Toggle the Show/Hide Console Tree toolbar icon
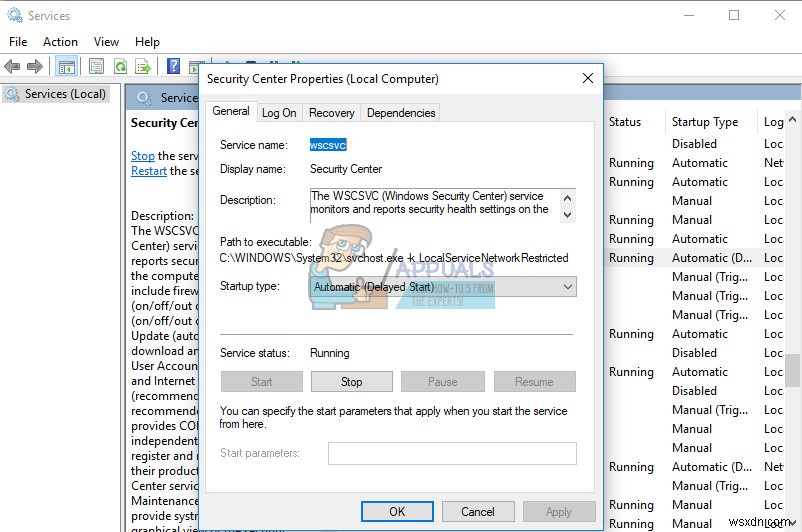802x532 pixels. pos(67,66)
